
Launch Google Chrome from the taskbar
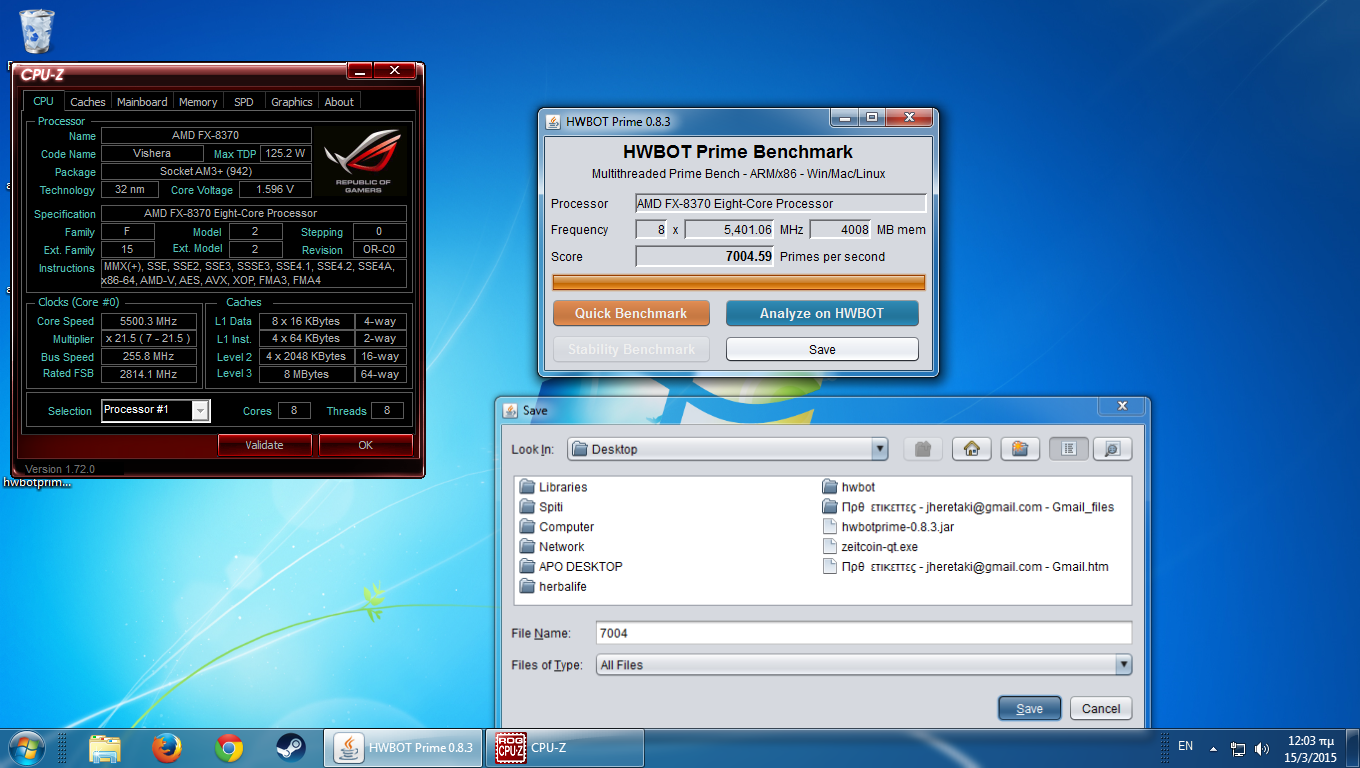229,748
